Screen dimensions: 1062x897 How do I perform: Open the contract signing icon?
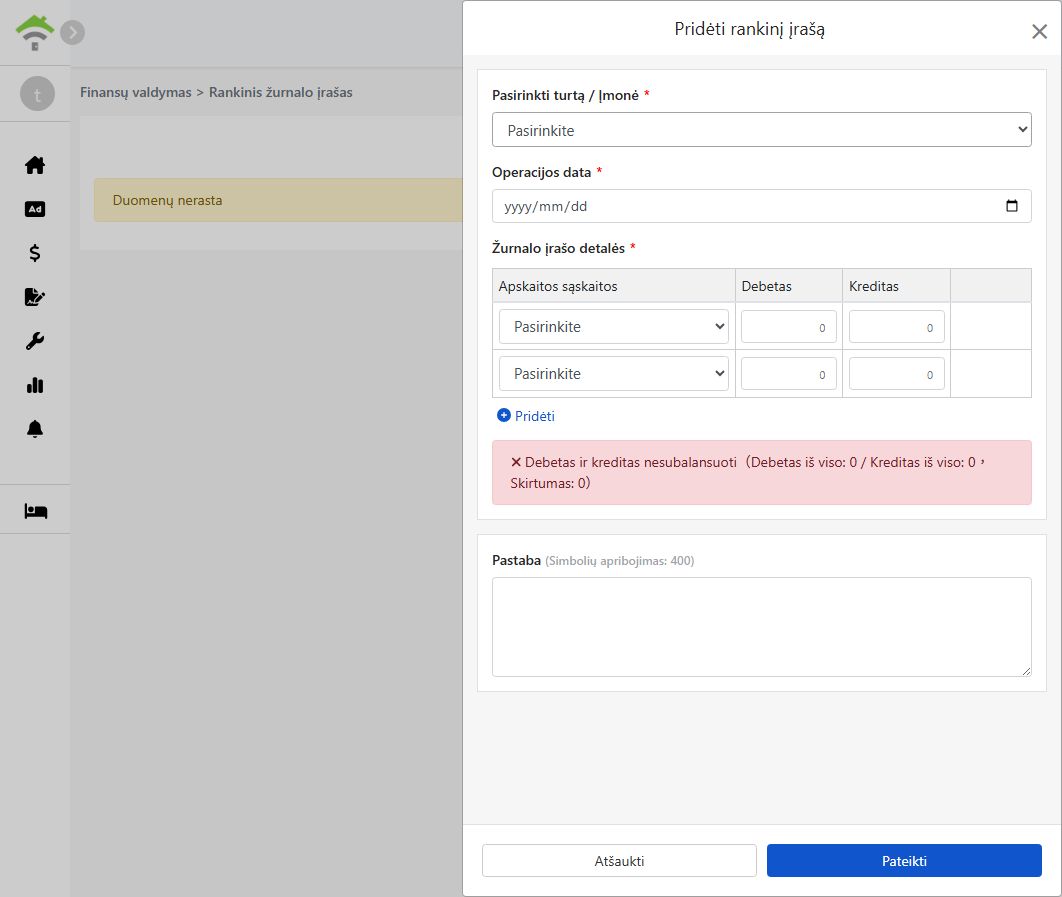pos(35,297)
